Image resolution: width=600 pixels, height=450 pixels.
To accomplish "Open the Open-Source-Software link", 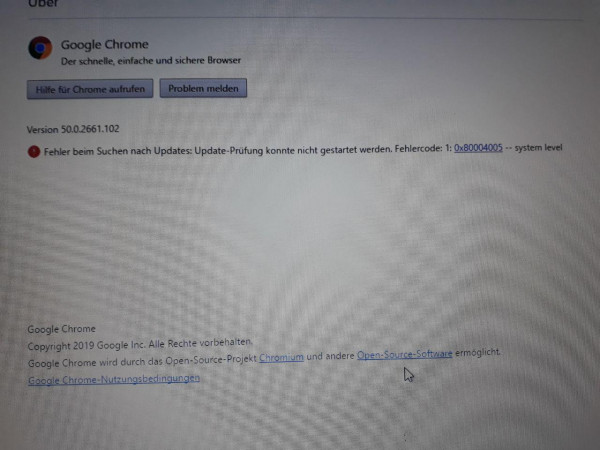I will (404, 354).
